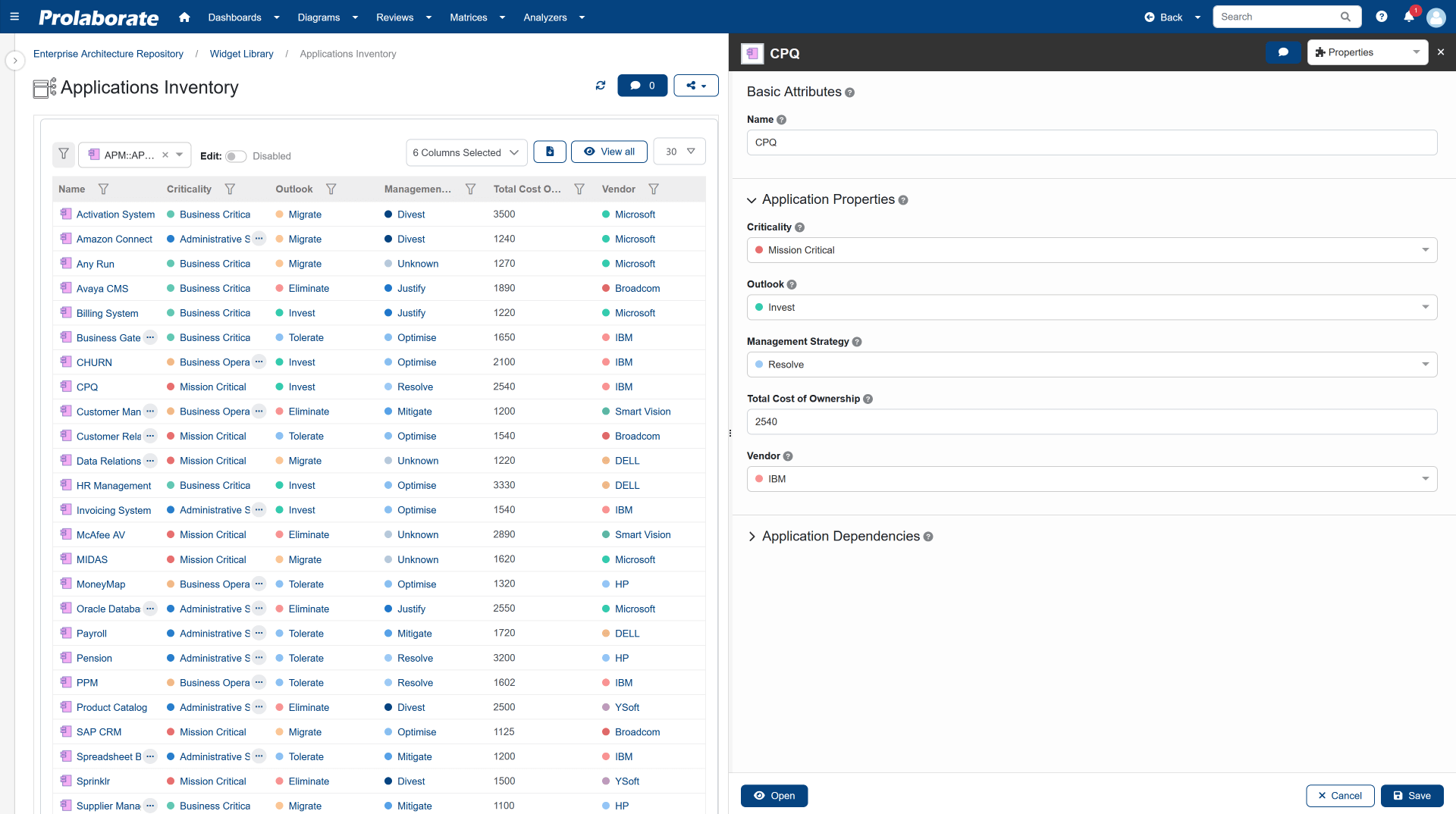Open widget comments showing 0

tap(642, 86)
